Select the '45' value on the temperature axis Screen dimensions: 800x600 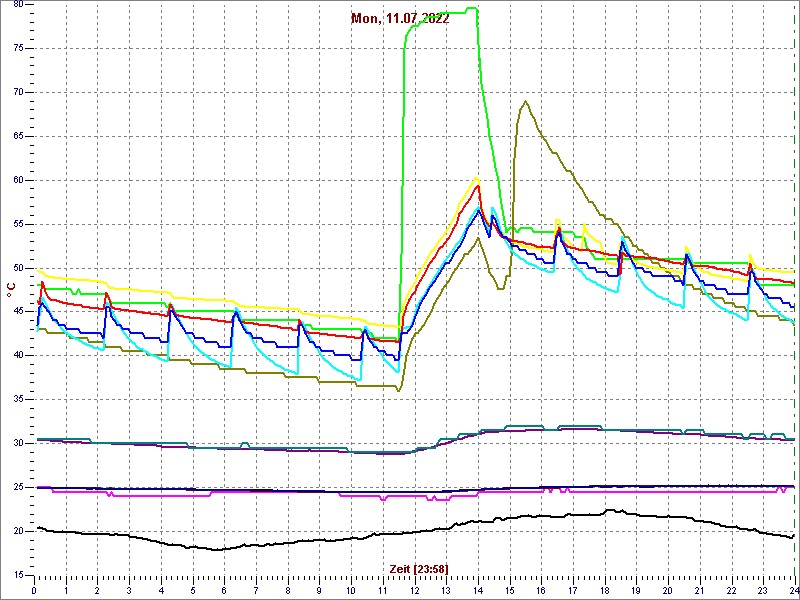tap(17, 312)
